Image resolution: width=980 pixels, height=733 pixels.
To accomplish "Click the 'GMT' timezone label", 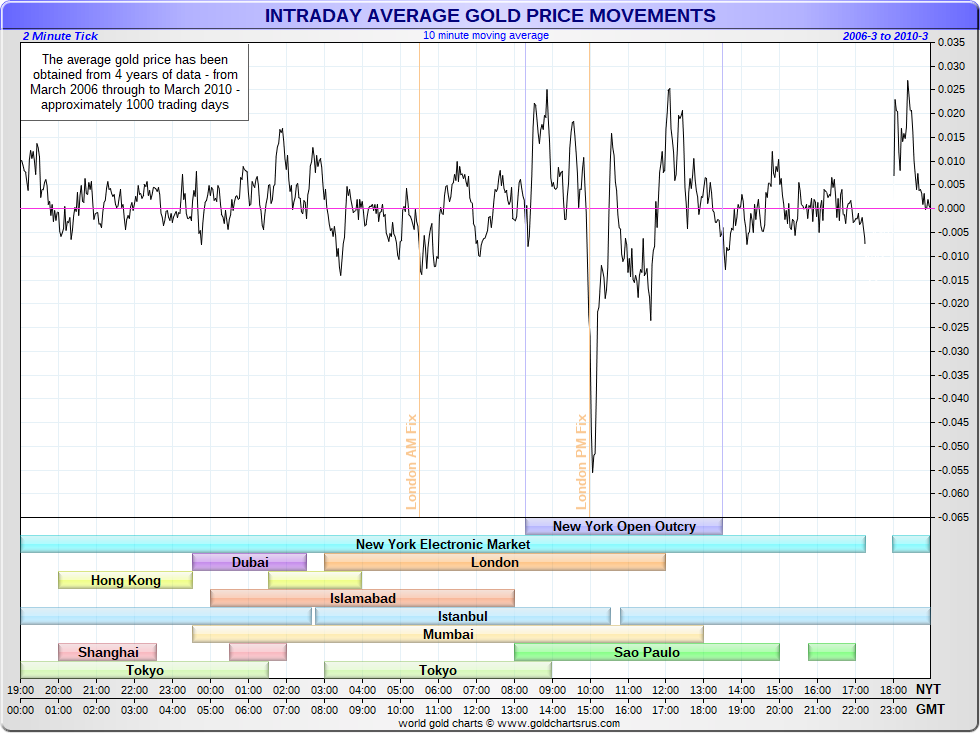I will 929,710.
